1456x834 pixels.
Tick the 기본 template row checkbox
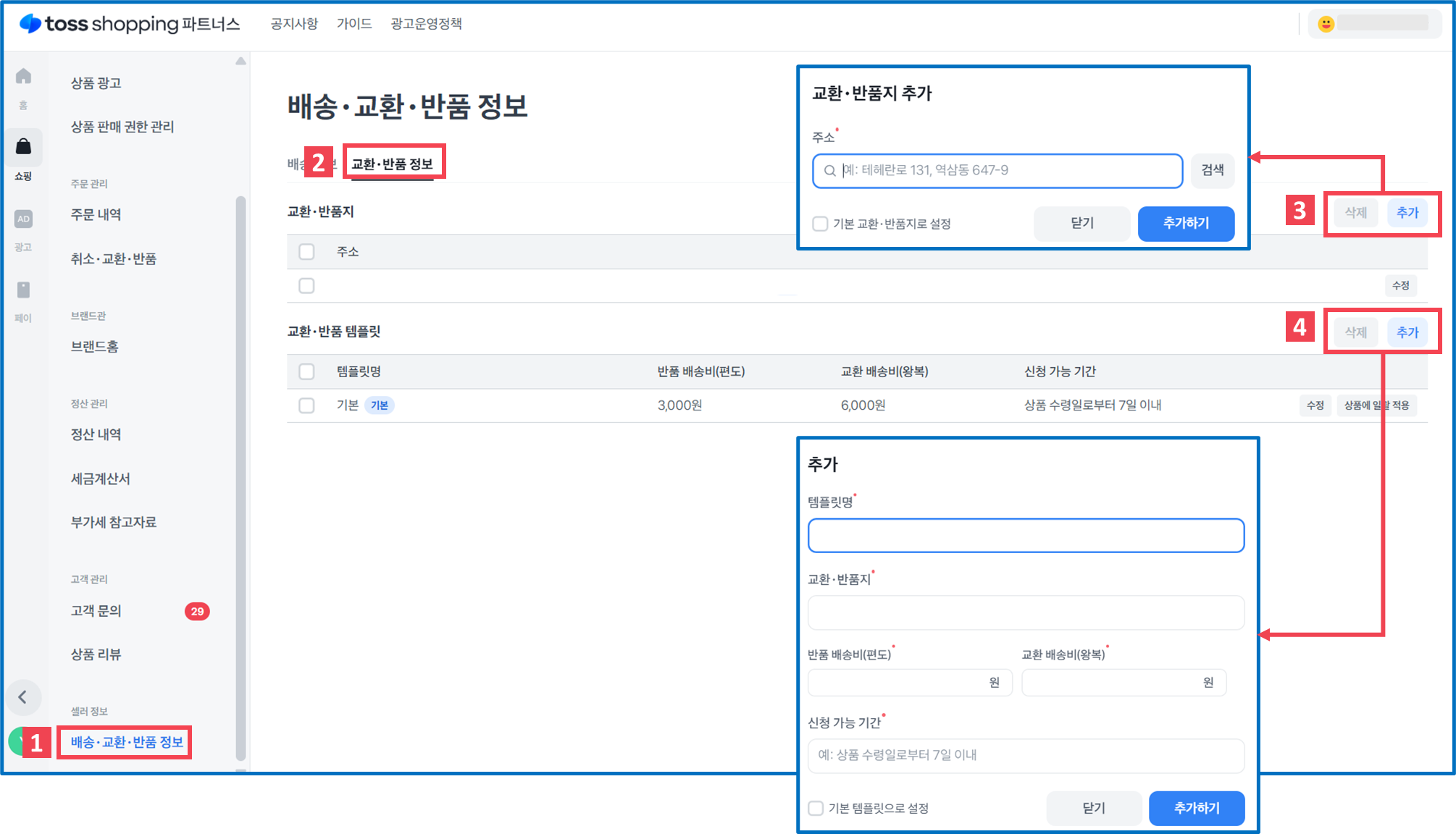tap(306, 405)
